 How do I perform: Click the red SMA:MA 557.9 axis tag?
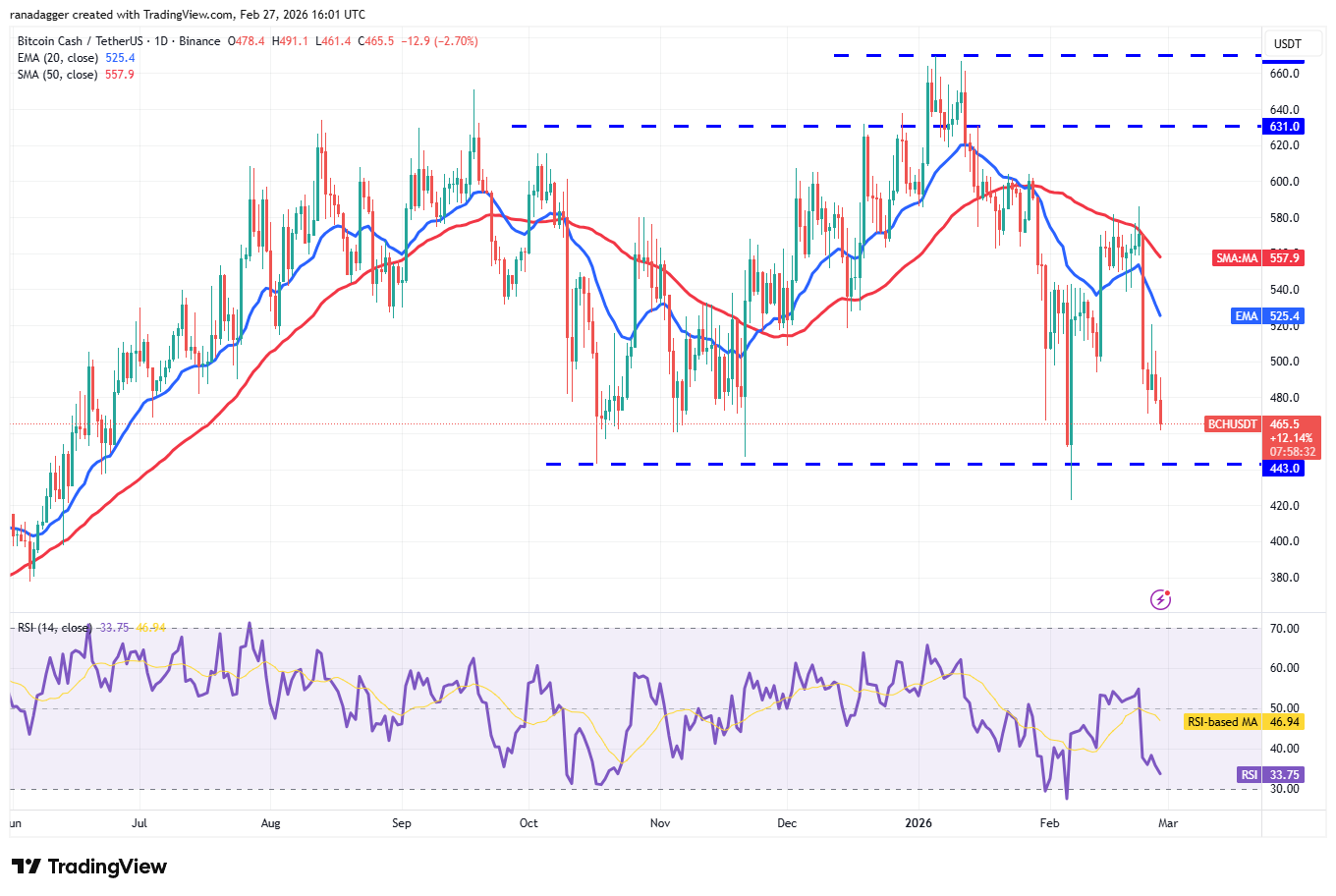[x=1236, y=258]
